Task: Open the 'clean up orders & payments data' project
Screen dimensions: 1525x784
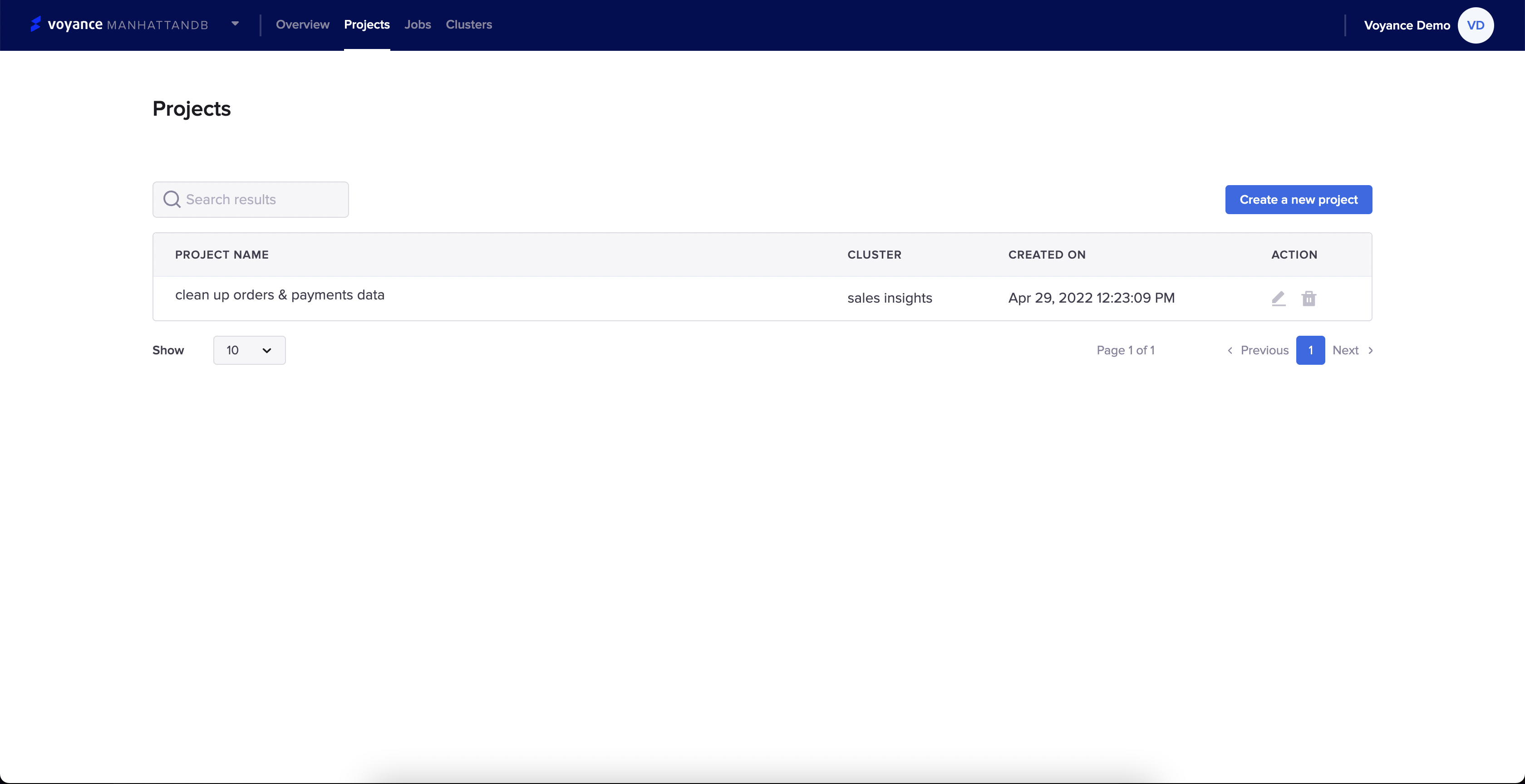Action: pos(280,294)
